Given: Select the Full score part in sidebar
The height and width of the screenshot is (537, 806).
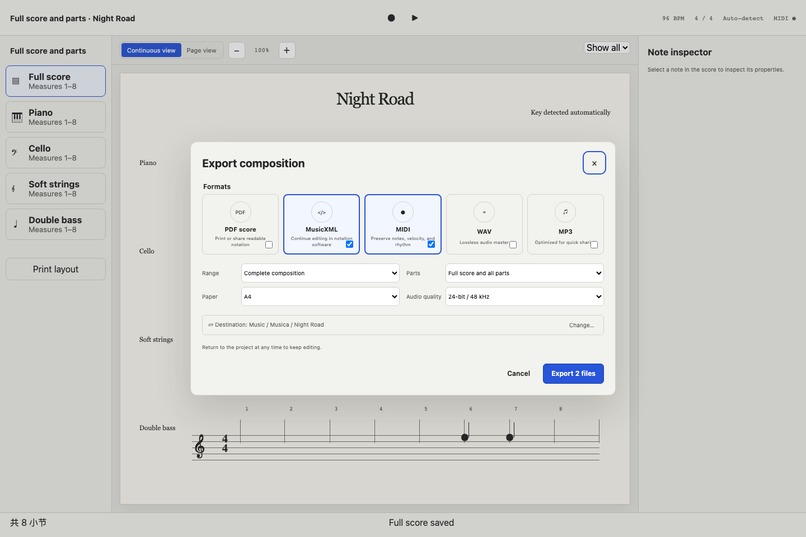Looking at the screenshot, I should pos(56,81).
